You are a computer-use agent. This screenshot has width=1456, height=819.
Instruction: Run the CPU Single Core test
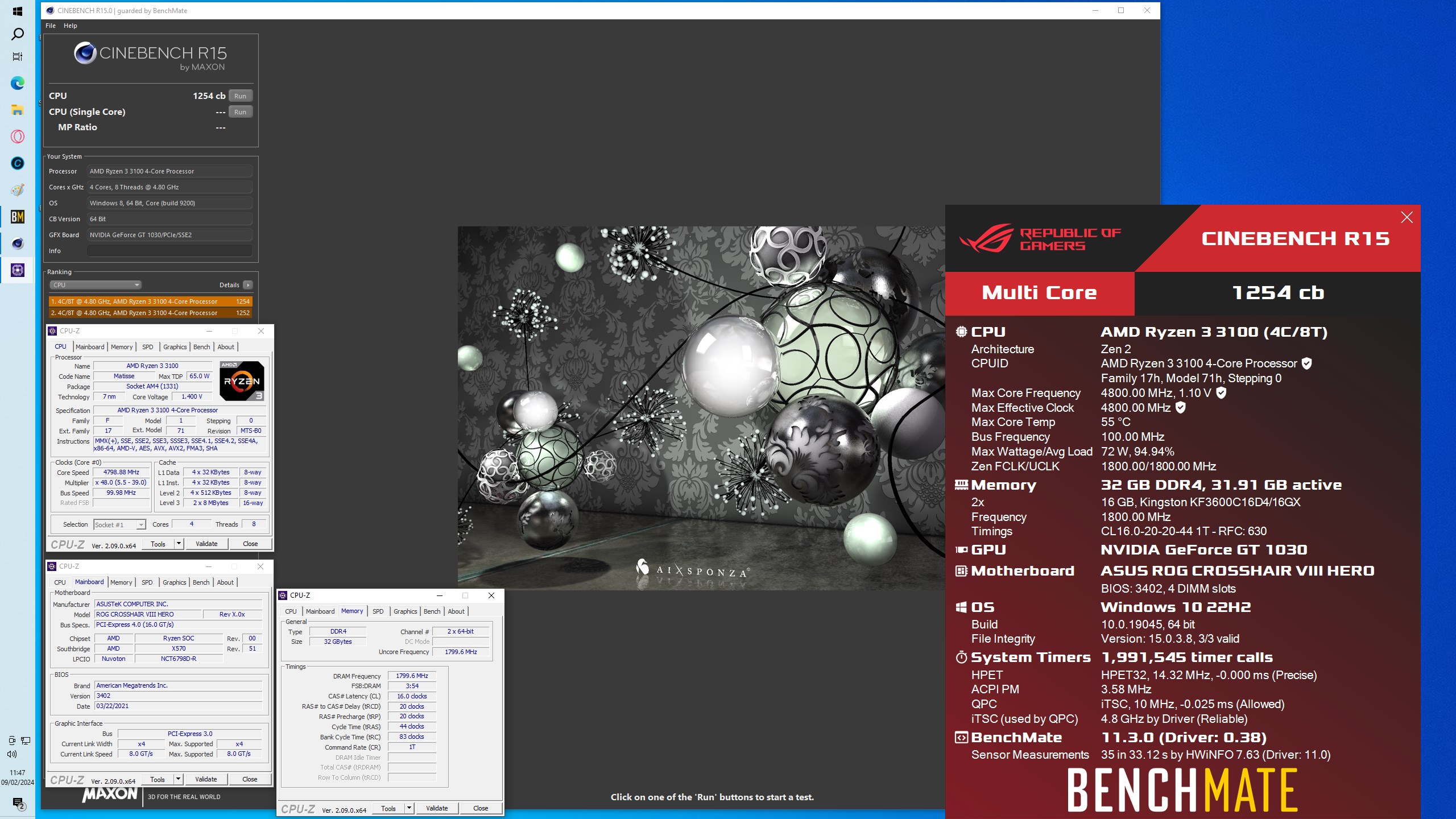tap(240, 112)
